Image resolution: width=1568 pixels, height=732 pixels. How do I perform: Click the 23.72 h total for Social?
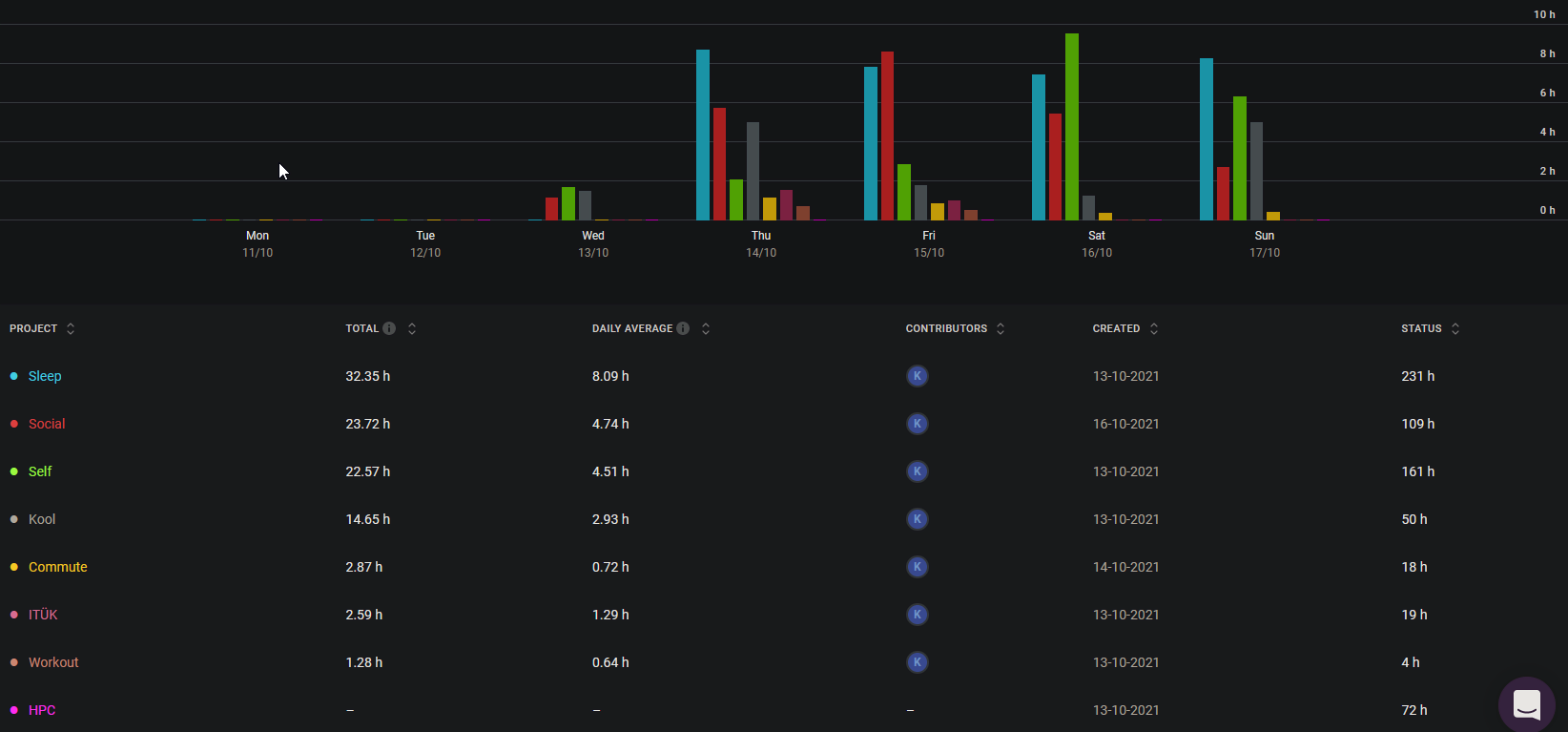point(368,424)
